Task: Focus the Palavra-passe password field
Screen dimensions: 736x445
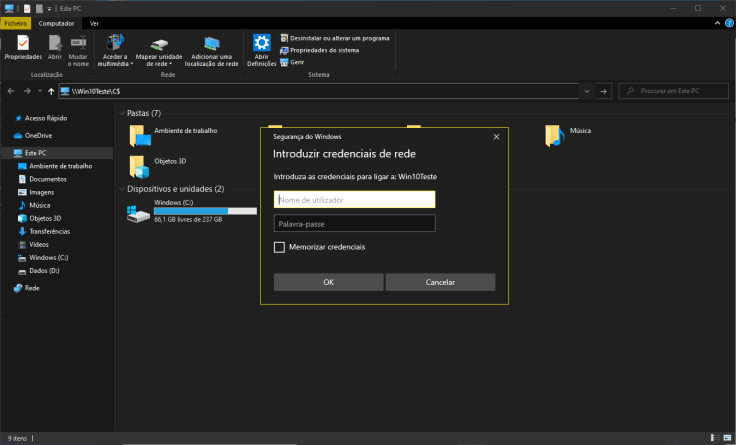Action: pos(354,223)
